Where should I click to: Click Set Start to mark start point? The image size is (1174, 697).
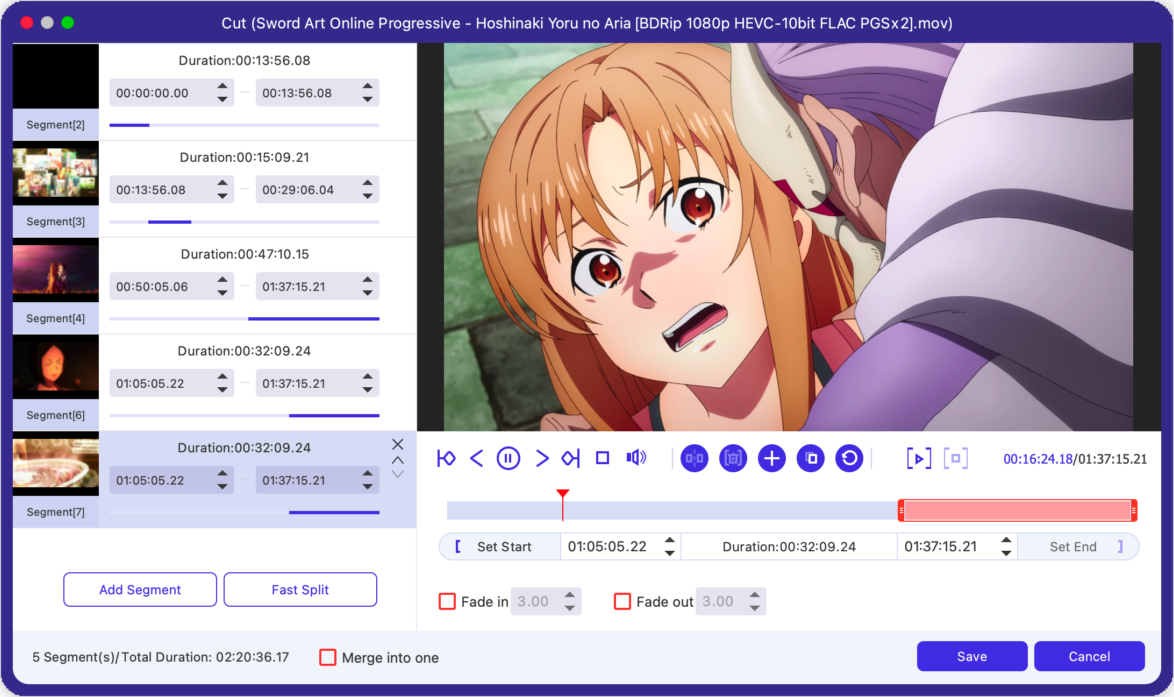(500, 547)
